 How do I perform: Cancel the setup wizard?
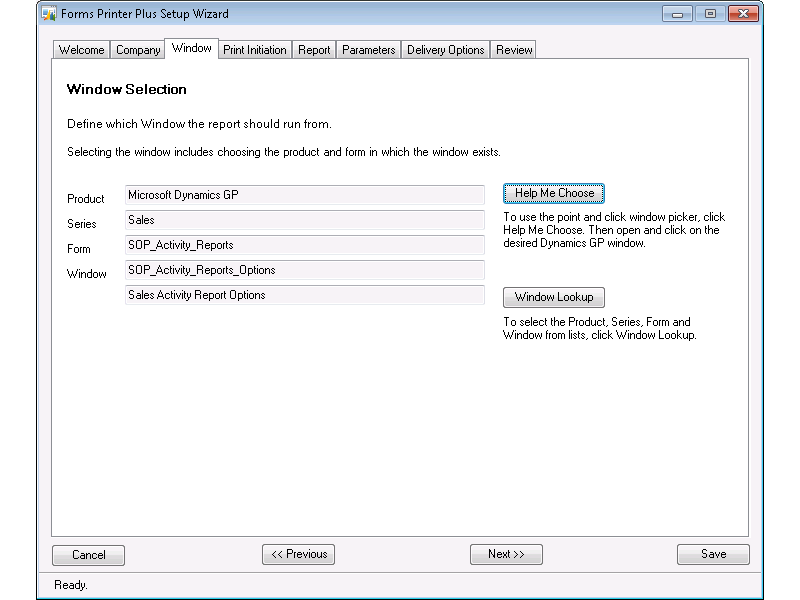click(x=89, y=555)
